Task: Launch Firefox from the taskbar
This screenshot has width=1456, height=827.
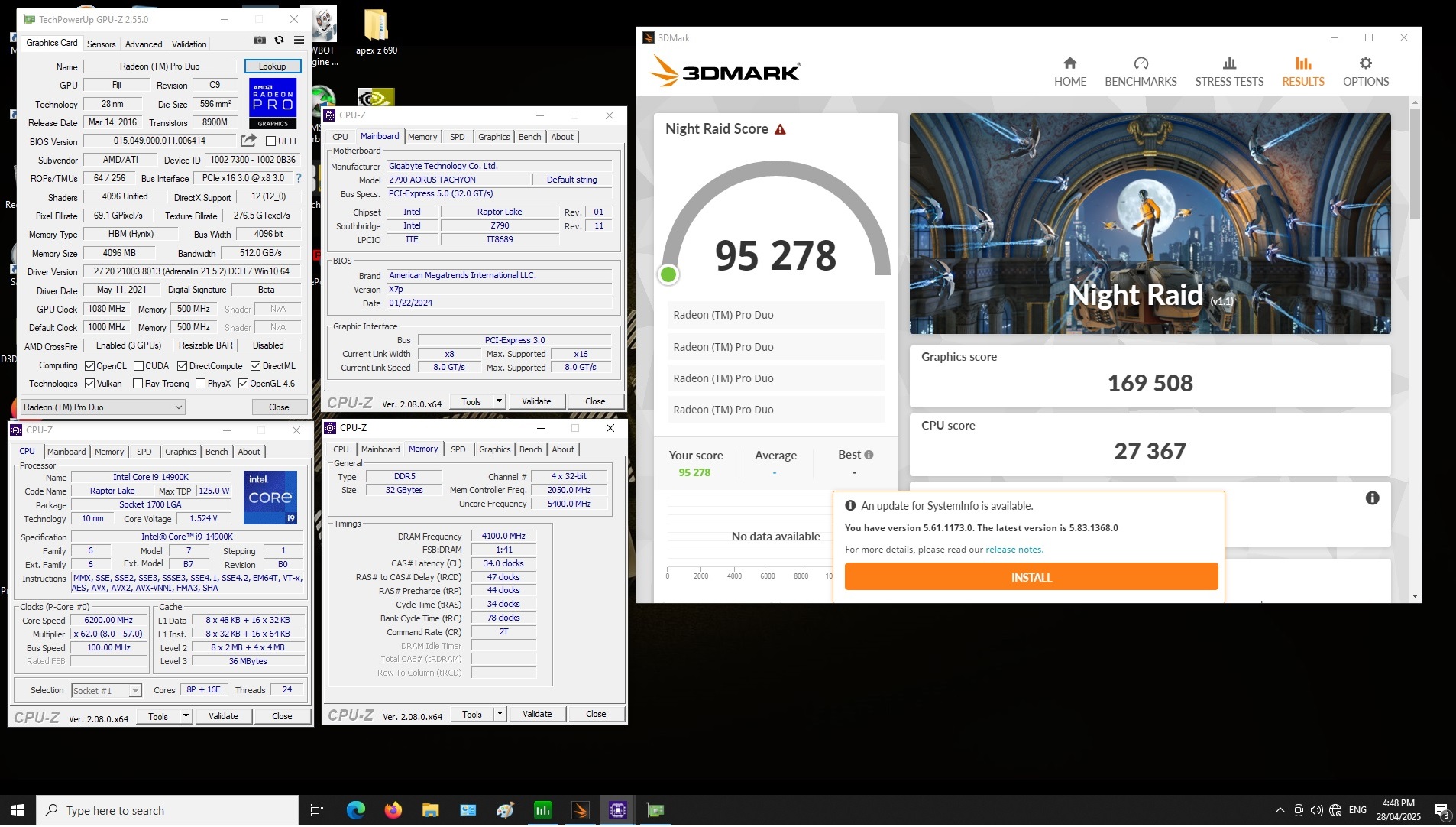Action: pyautogui.click(x=393, y=811)
